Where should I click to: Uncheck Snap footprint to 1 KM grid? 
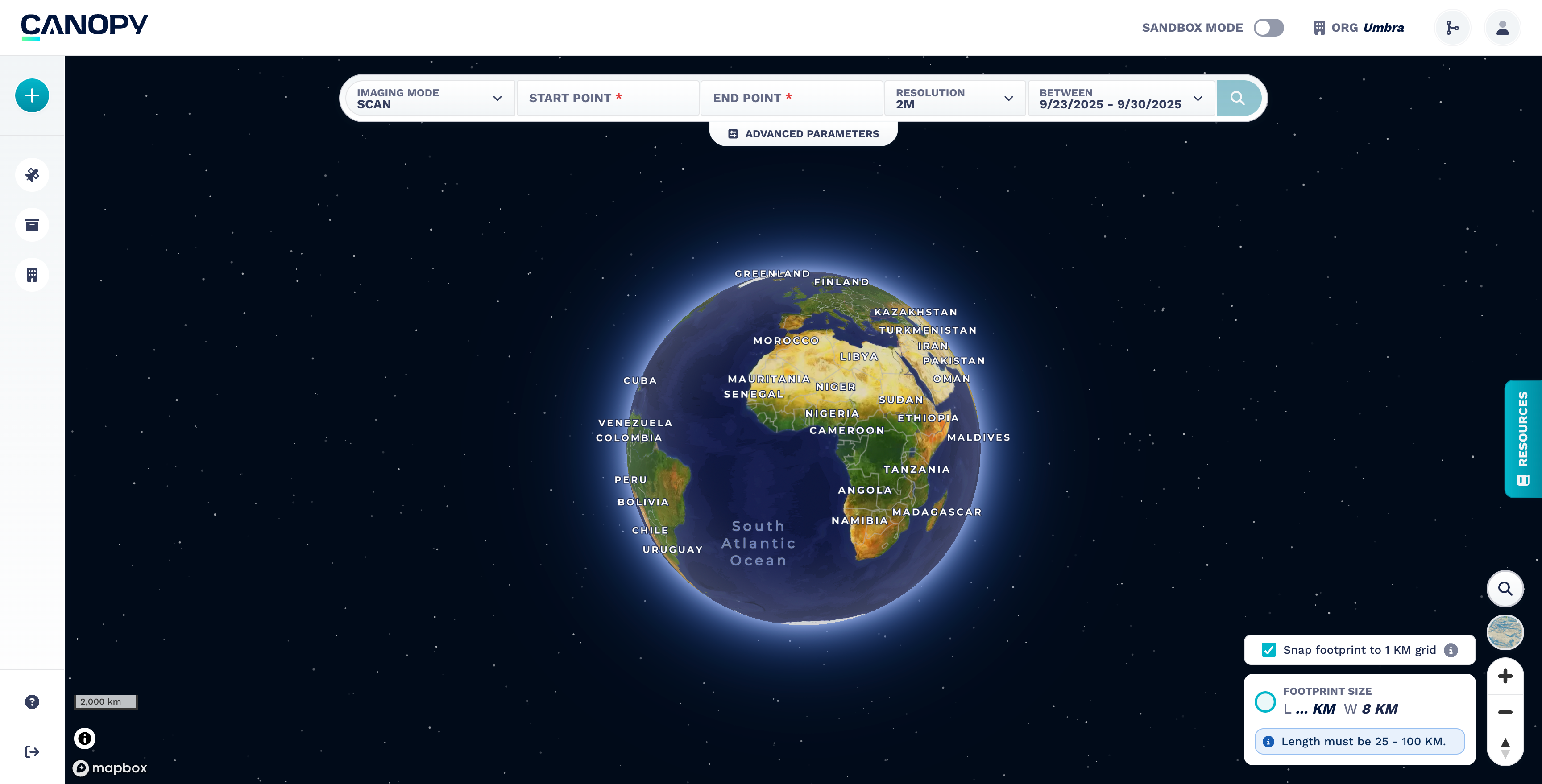1268,650
